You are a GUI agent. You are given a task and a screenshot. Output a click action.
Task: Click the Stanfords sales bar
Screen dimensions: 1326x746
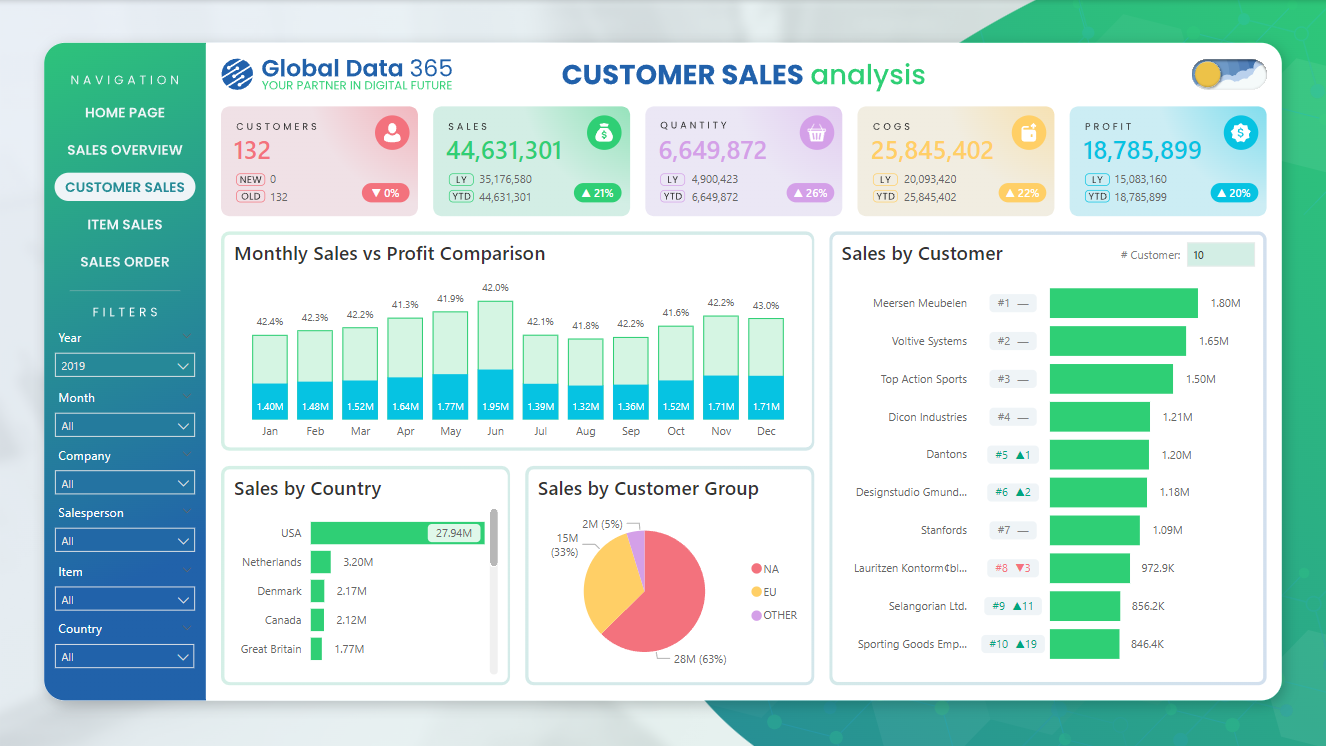1095,530
